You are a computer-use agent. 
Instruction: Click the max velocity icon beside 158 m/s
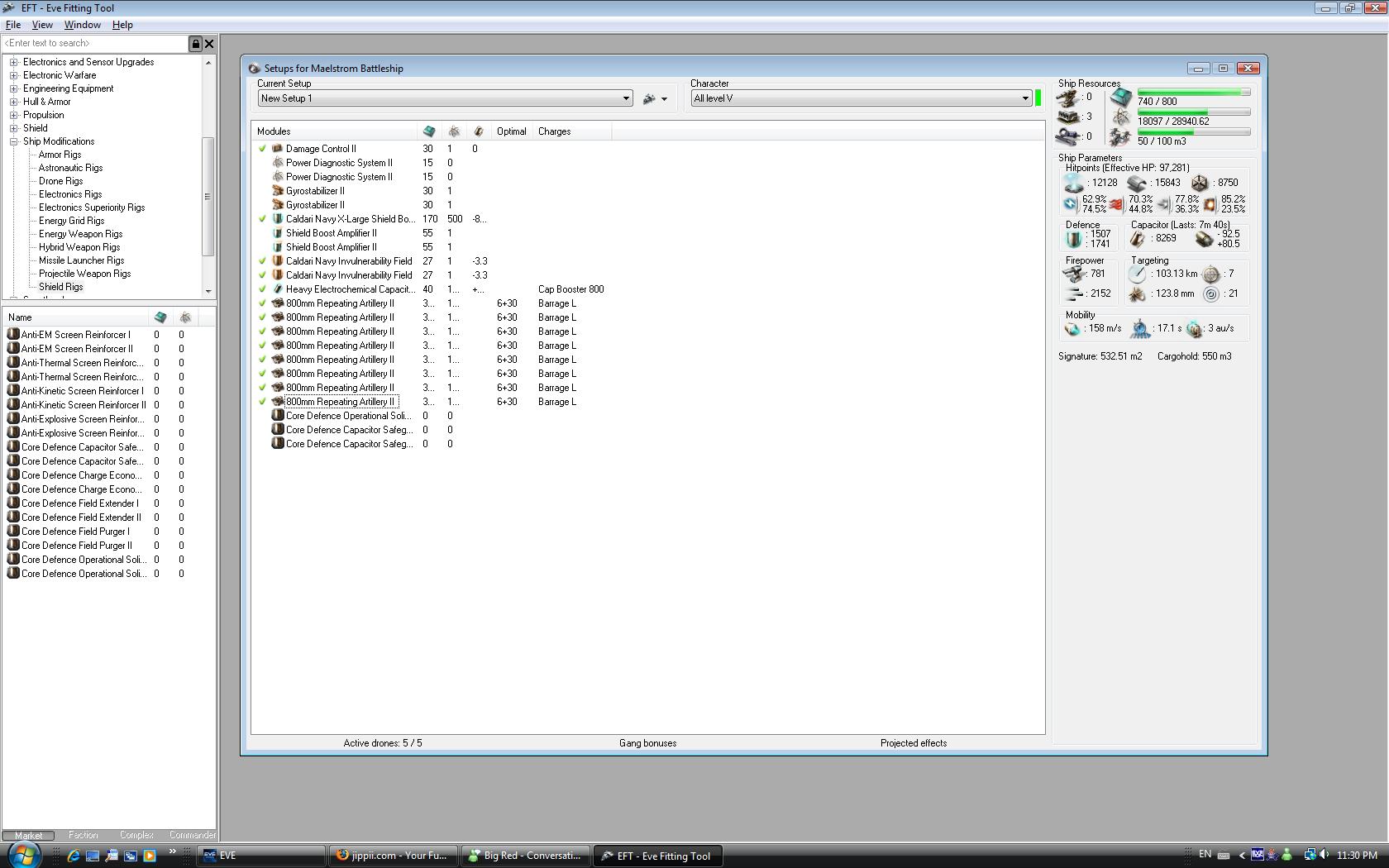coord(1073,328)
